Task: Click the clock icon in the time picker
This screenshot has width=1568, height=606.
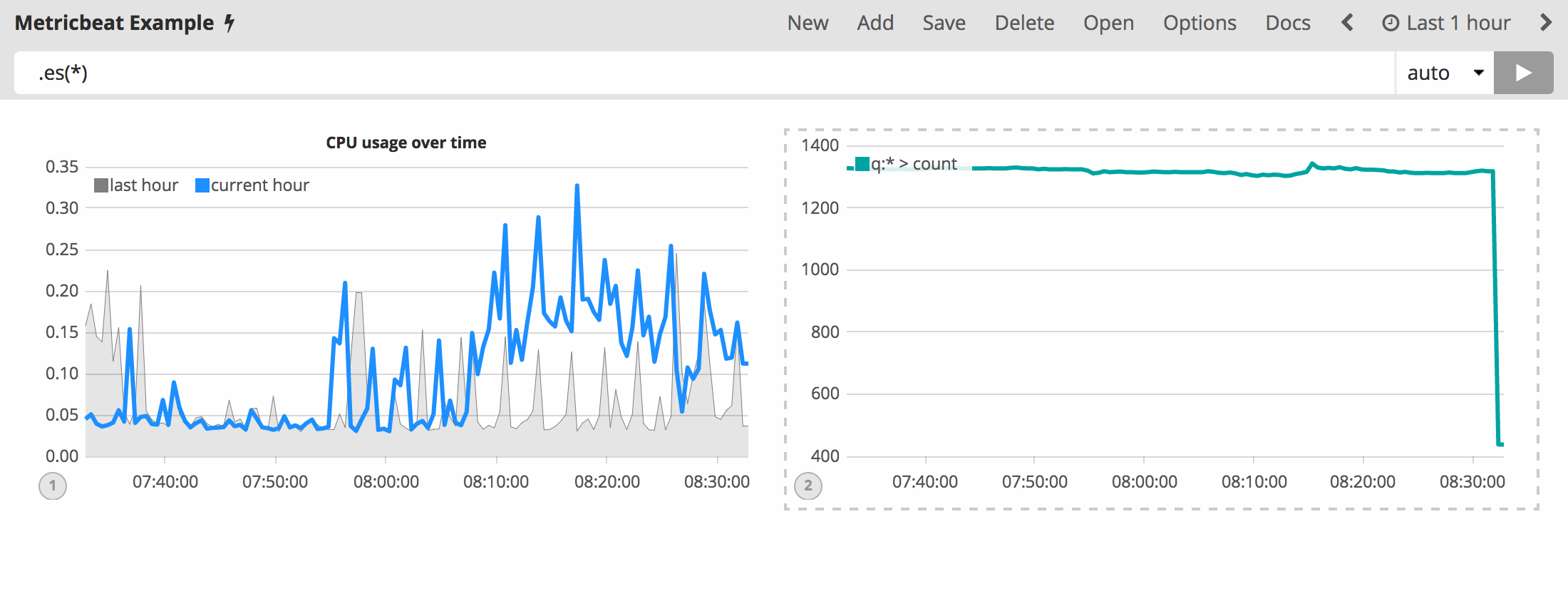Action: point(1390,24)
